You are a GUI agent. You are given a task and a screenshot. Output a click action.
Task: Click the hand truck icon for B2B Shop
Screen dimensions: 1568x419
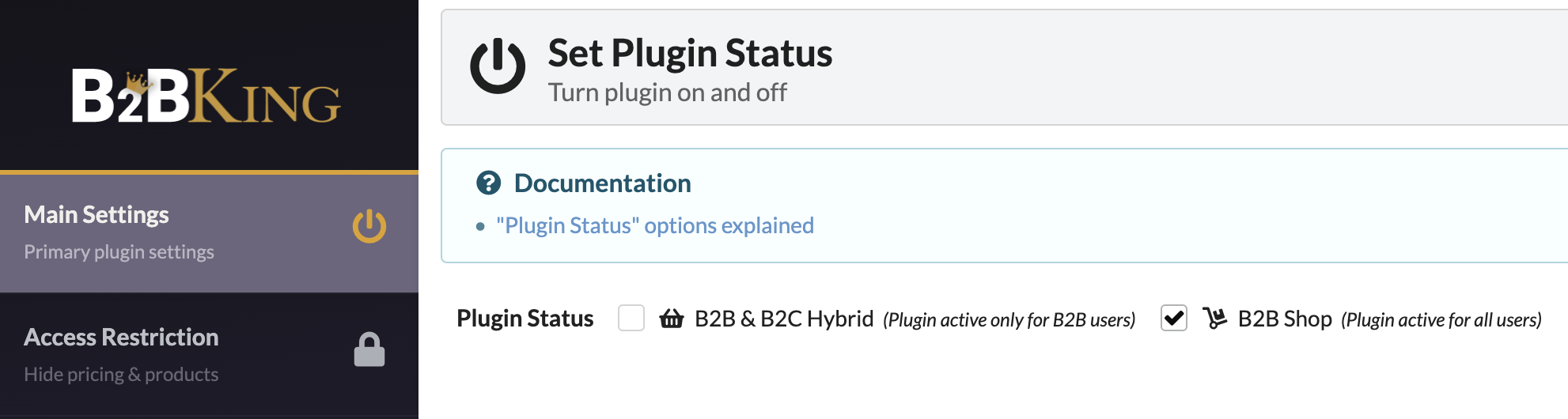1214,319
